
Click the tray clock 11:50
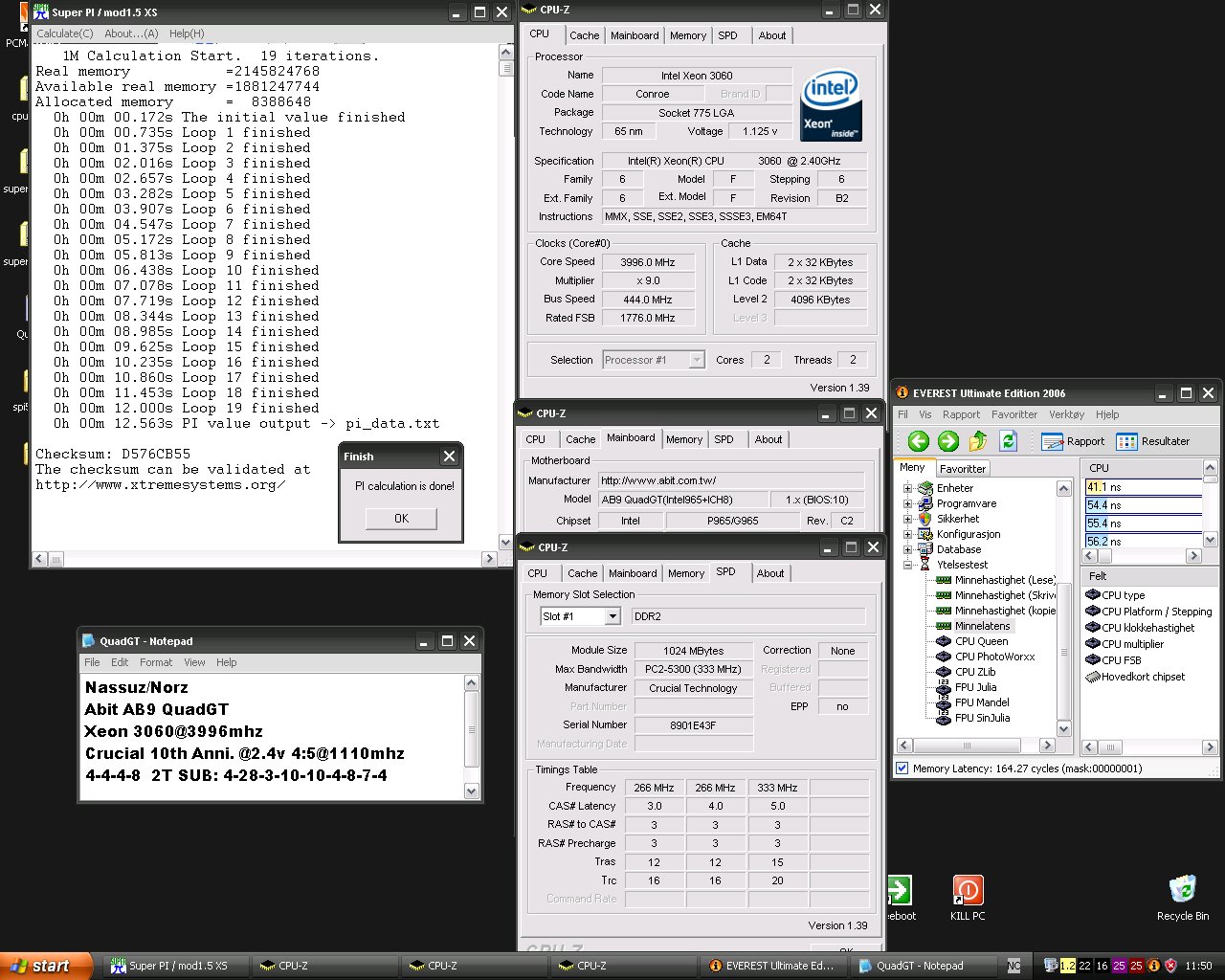pyautogui.click(x=1198, y=966)
